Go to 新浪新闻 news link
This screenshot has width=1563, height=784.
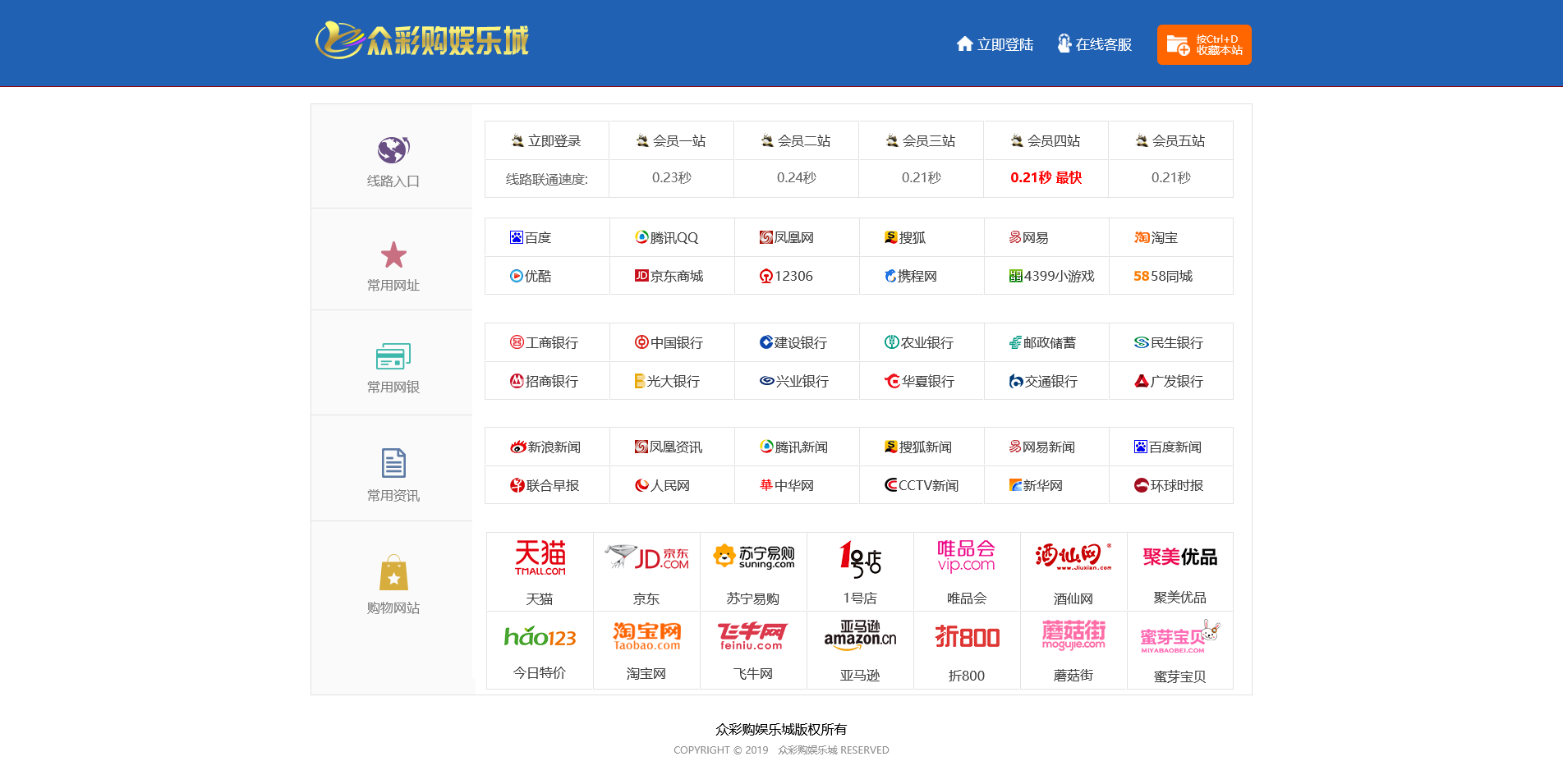click(x=545, y=447)
